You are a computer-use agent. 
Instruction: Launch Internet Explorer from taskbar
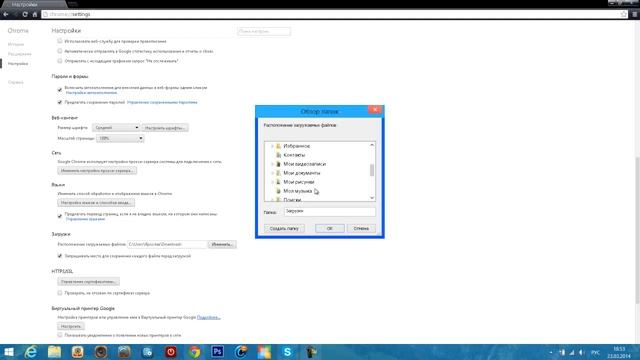pos(31,352)
